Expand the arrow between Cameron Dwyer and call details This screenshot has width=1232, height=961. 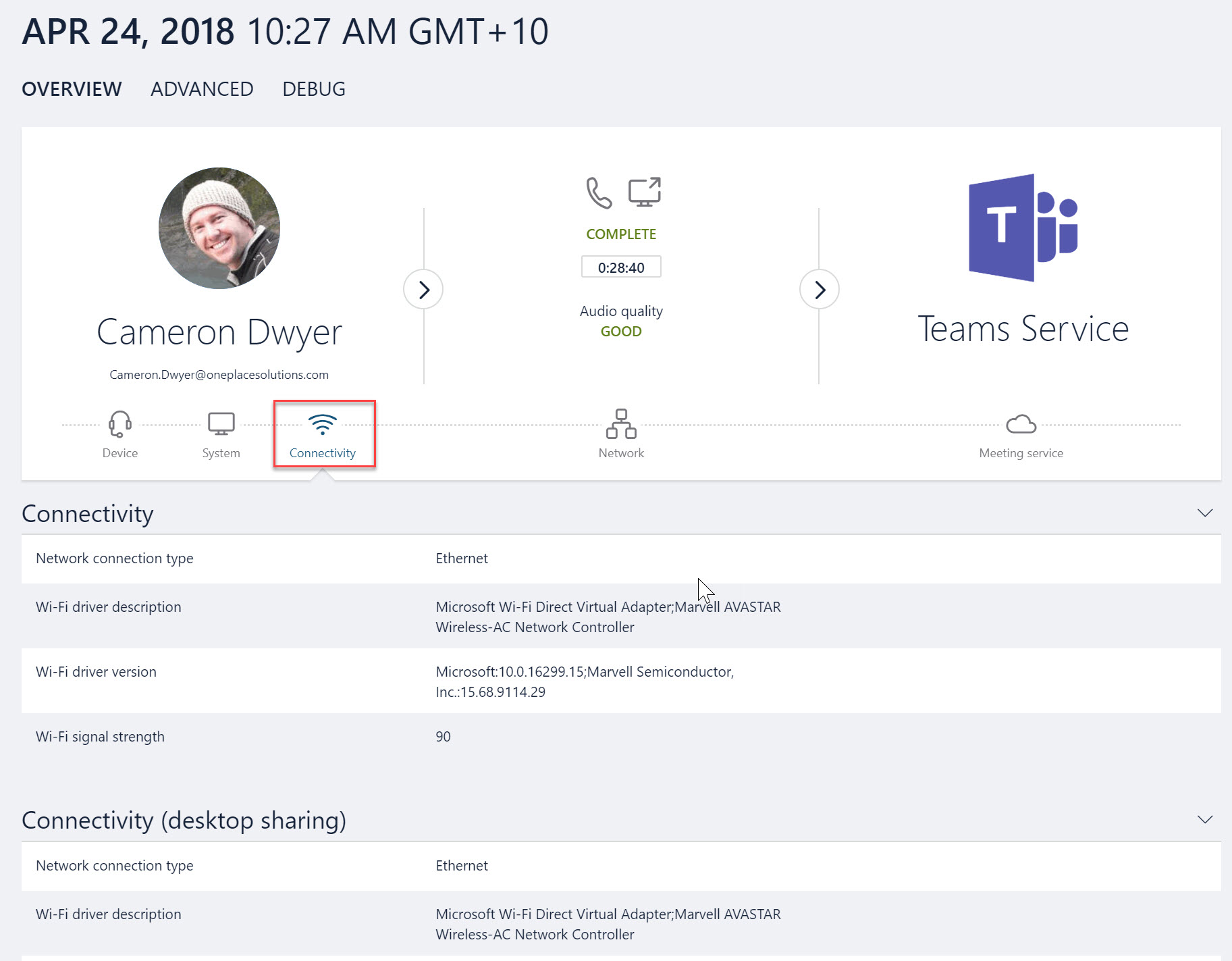(423, 289)
